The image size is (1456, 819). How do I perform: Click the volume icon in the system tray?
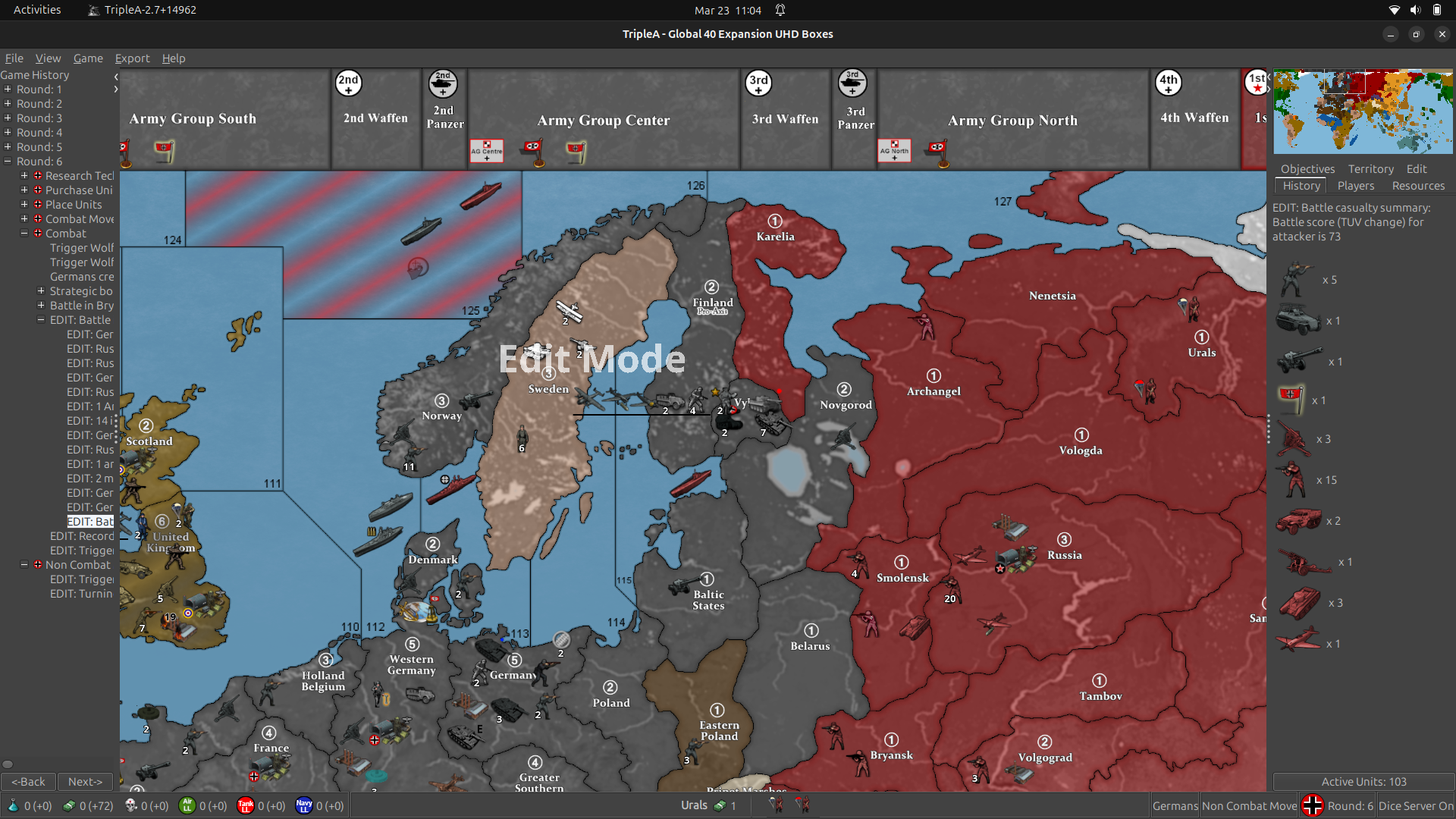[x=1414, y=10]
